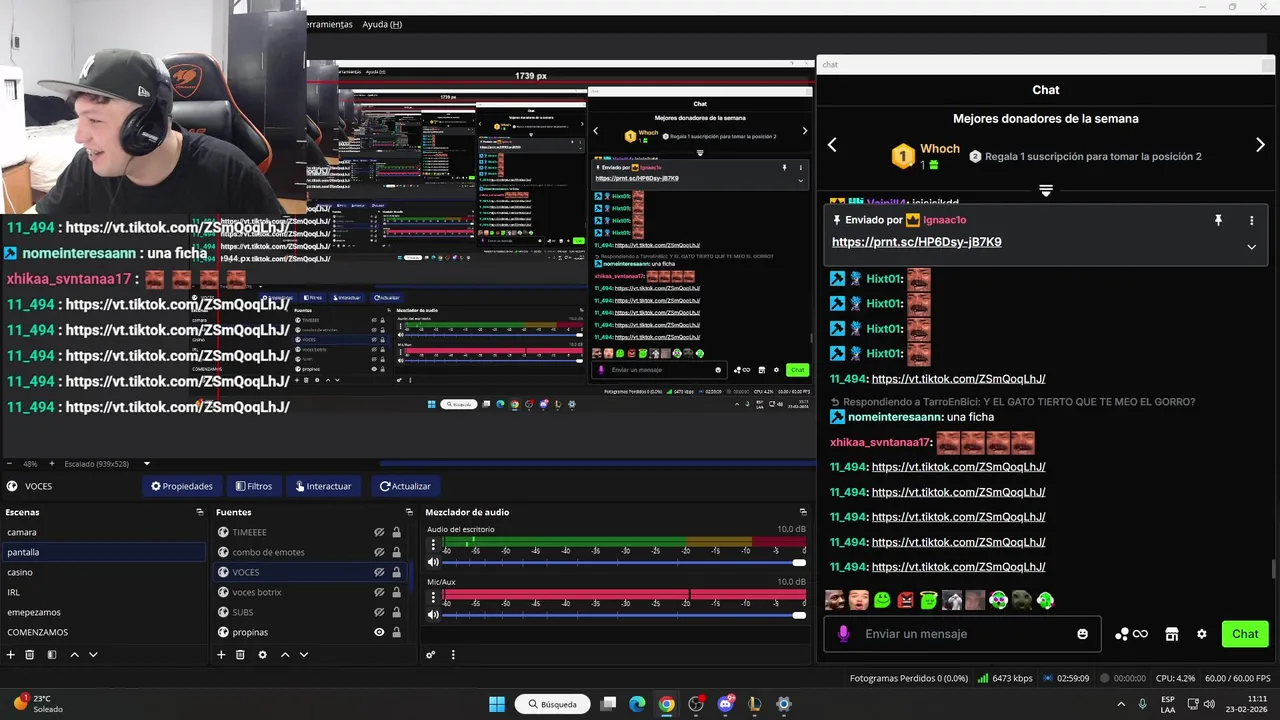Viewport: 1280px width, 720px height.
Task: Unlock the propinas source
Action: point(396,632)
